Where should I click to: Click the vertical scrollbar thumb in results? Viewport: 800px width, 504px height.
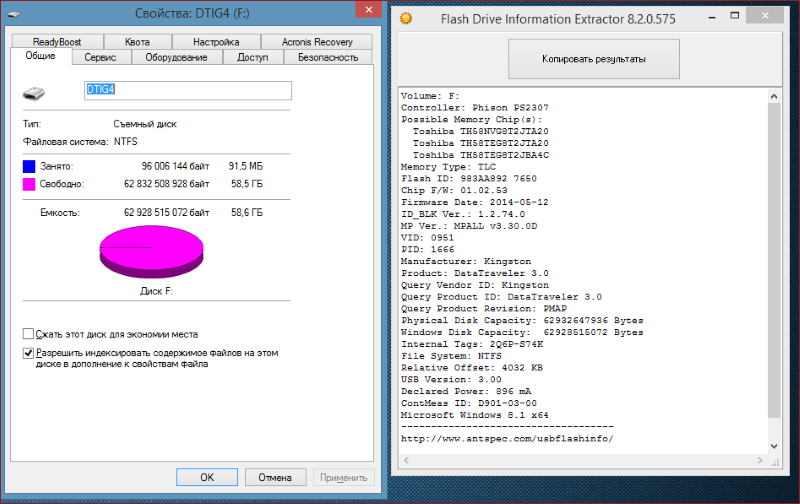774,260
